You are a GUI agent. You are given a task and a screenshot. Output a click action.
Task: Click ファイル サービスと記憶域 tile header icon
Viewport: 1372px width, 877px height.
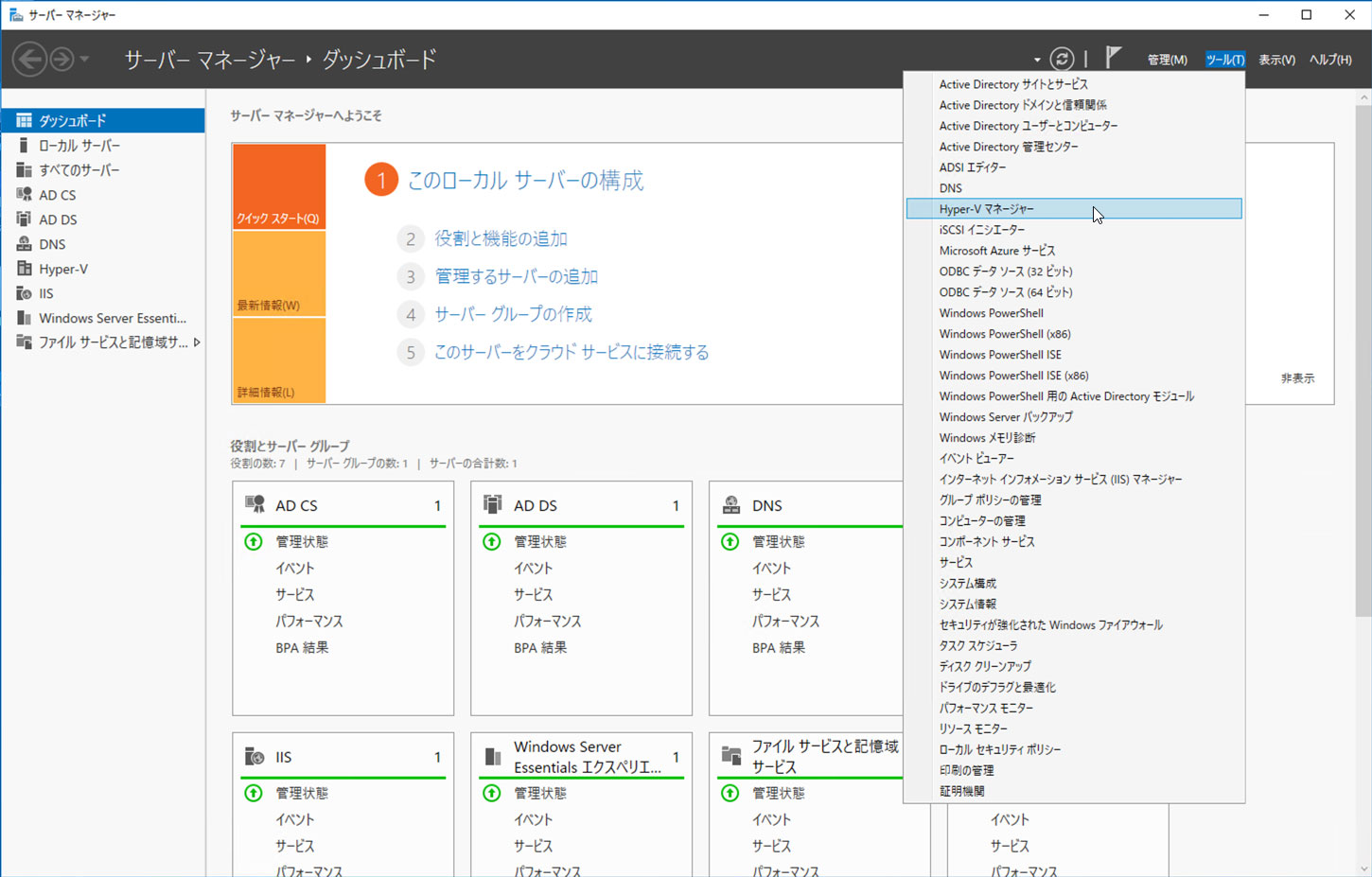click(731, 756)
